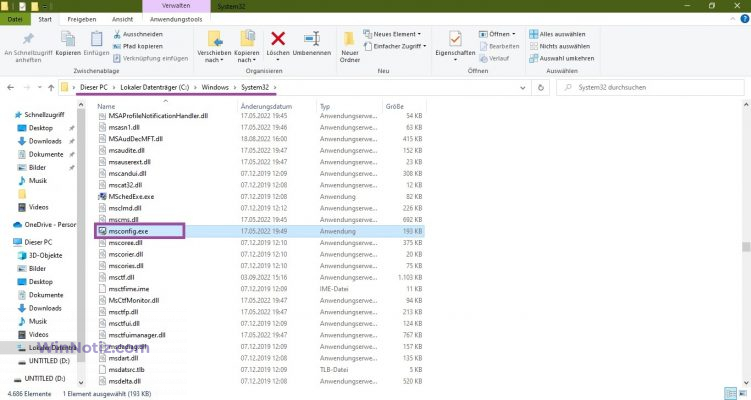The height and width of the screenshot is (400, 751).
Task: Open Einfacher Zugriff dropdown
Action: pos(395,46)
